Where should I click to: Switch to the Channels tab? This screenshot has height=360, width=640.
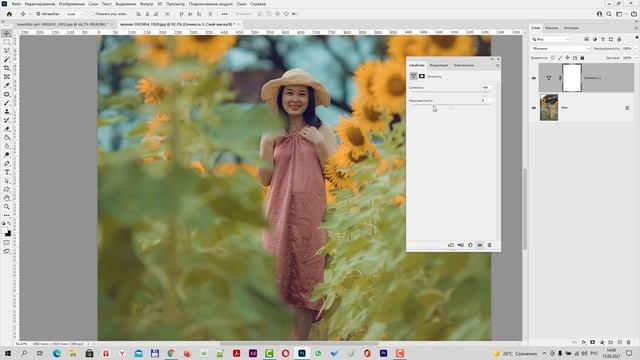pos(551,28)
